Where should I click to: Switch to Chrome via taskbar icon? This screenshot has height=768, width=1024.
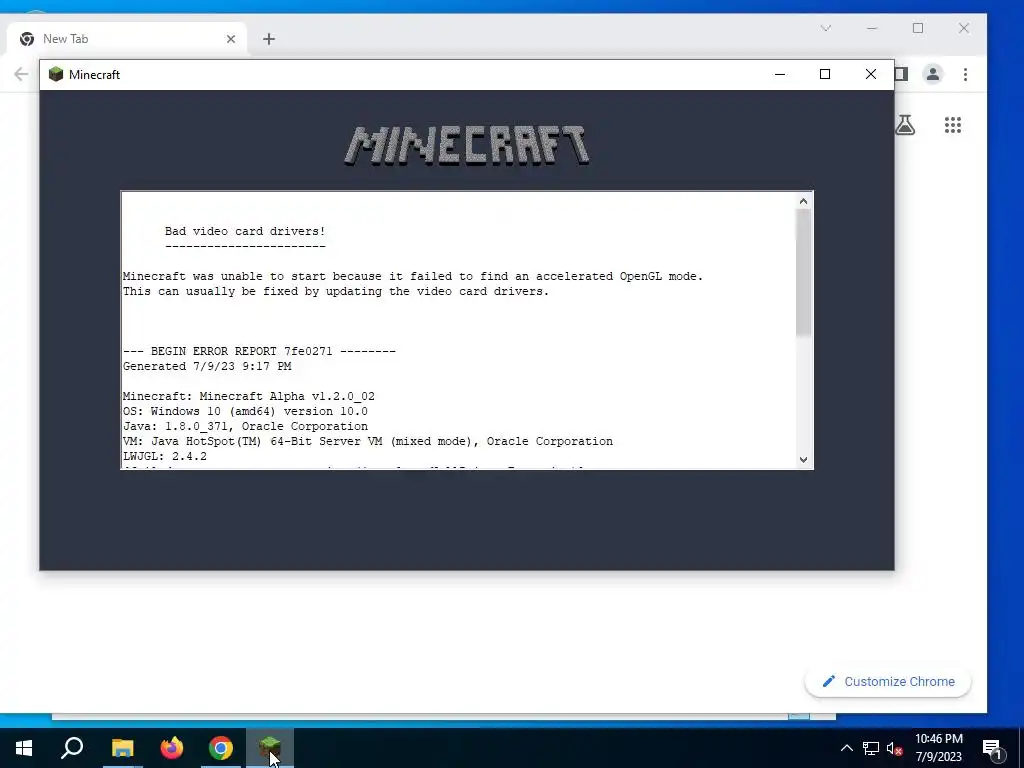(x=221, y=748)
